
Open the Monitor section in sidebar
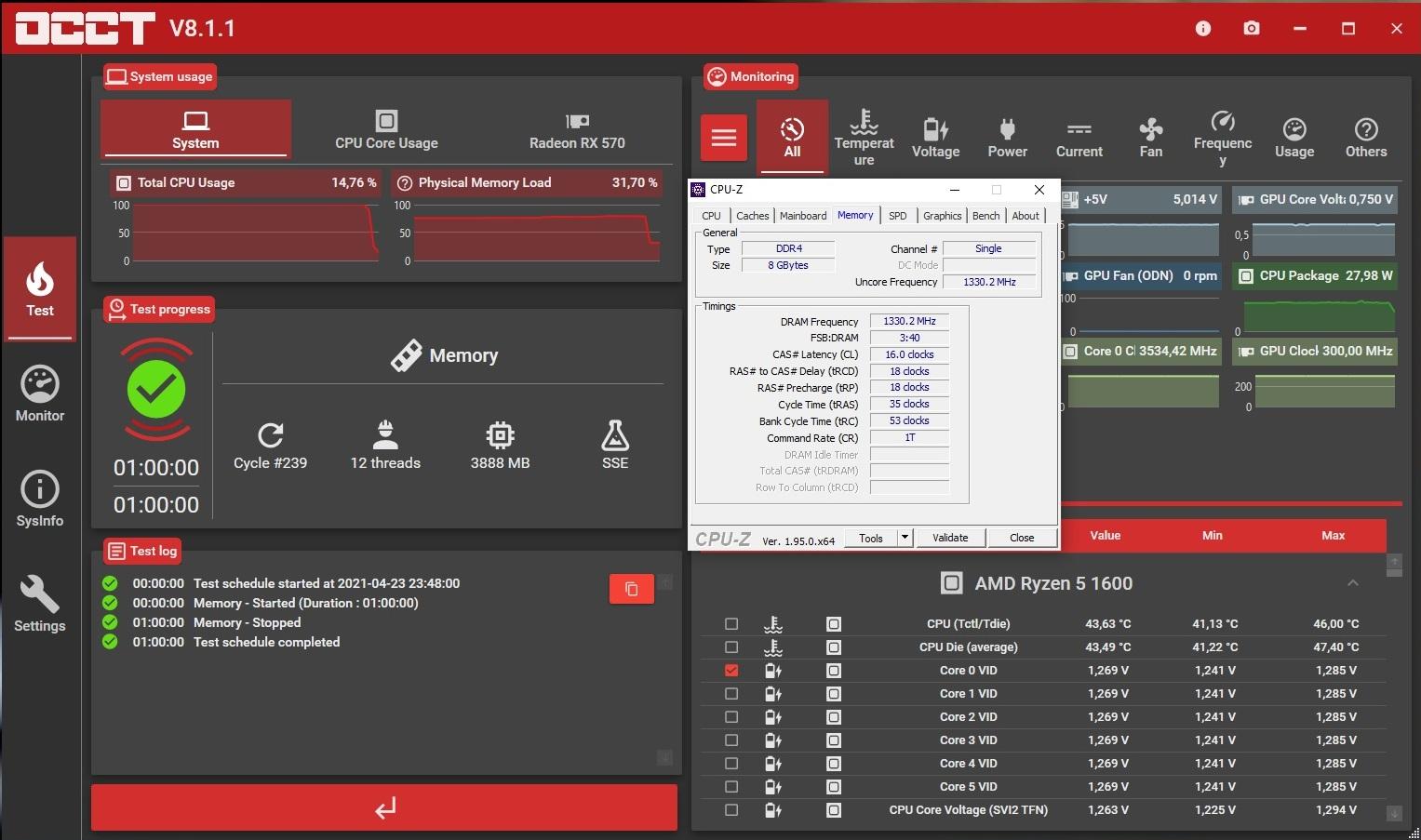coord(40,394)
